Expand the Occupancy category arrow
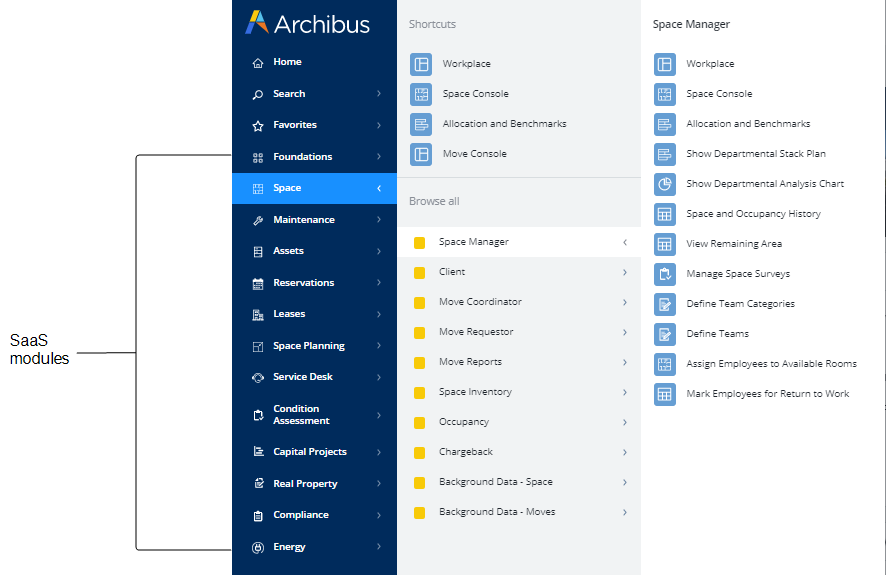The image size is (886, 575). pos(625,422)
